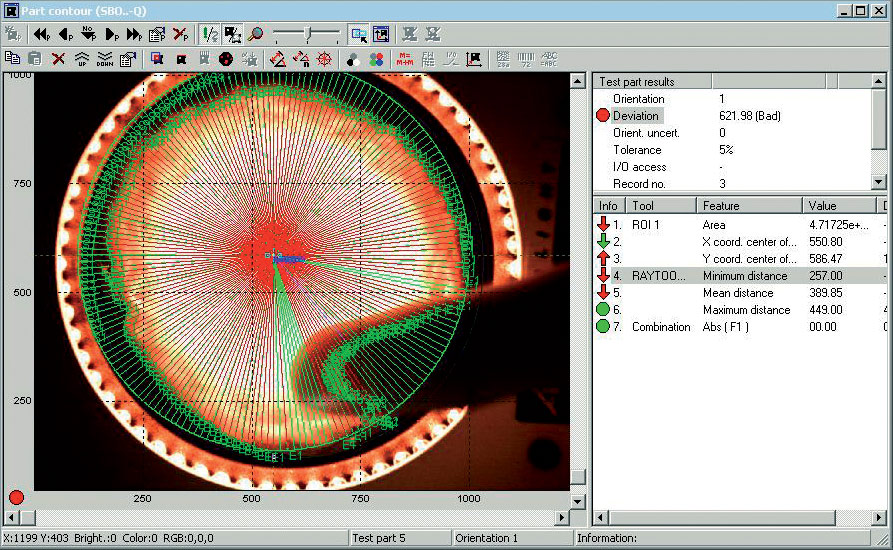Jump to first test part arrow
The height and width of the screenshot is (550, 893).
43,34
